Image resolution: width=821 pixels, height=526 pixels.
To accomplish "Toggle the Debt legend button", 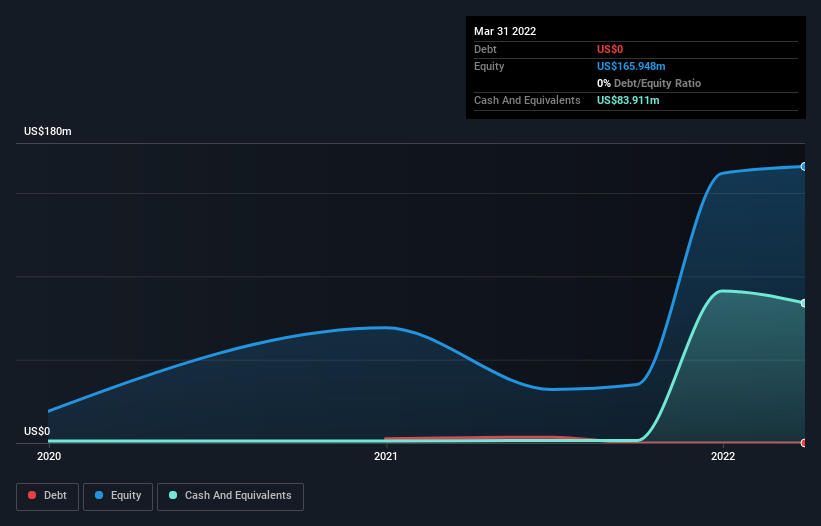I will (x=47, y=496).
